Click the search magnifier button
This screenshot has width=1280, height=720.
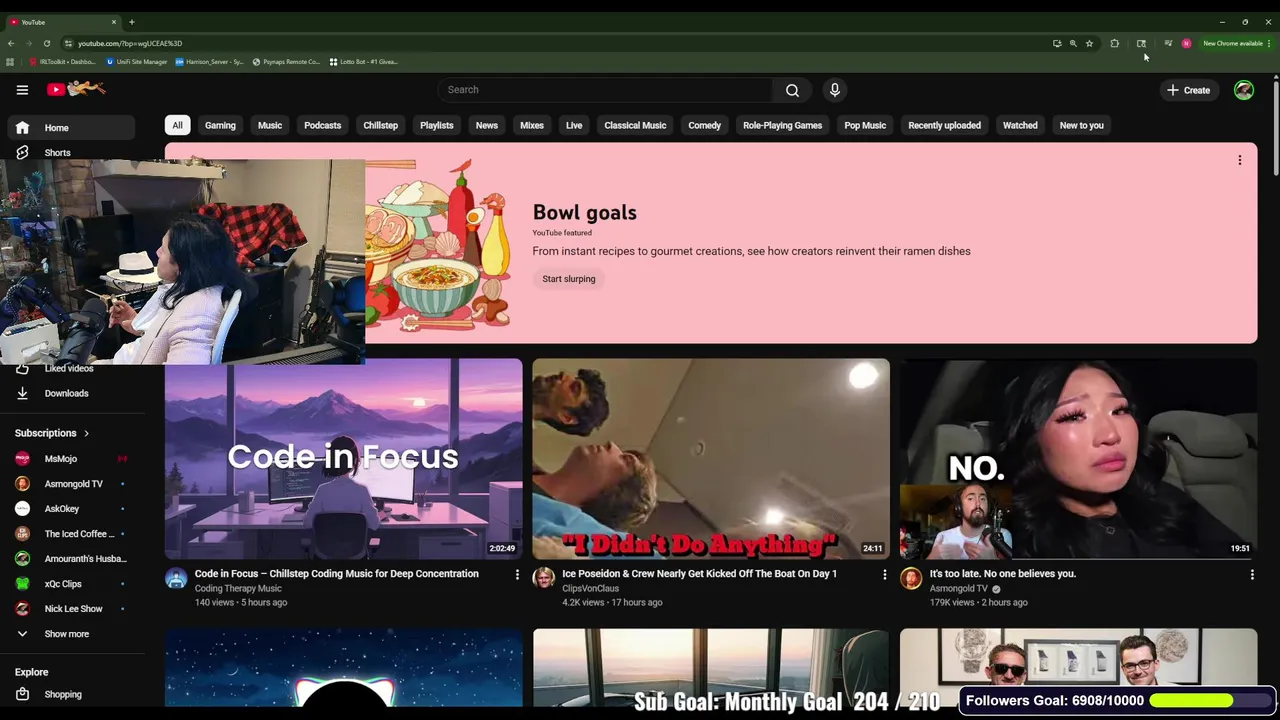click(792, 90)
